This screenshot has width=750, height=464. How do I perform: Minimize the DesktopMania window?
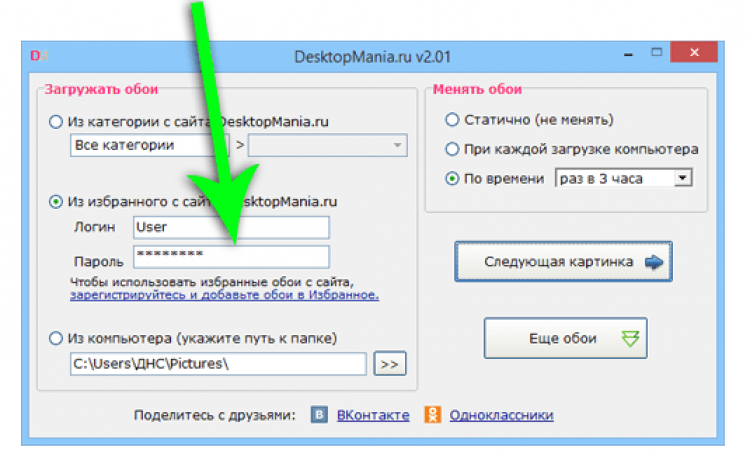click(x=628, y=54)
